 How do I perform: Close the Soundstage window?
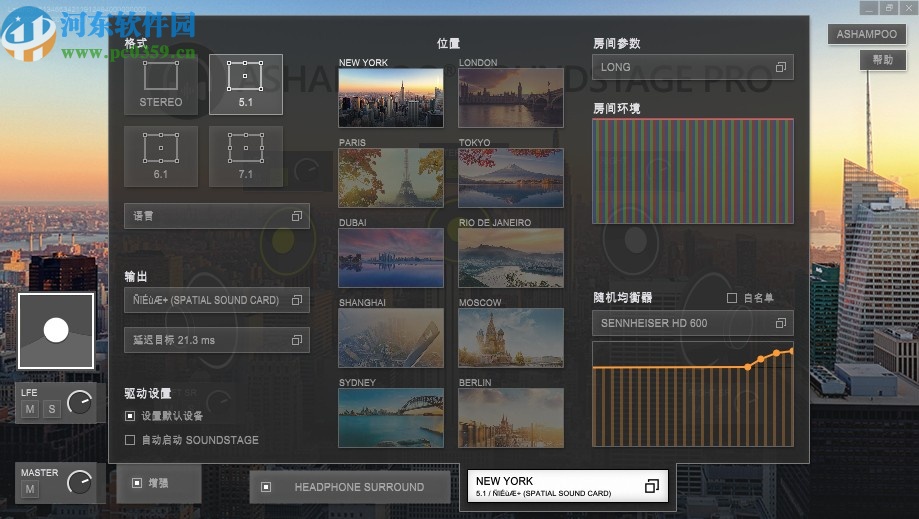click(x=908, y=8)
